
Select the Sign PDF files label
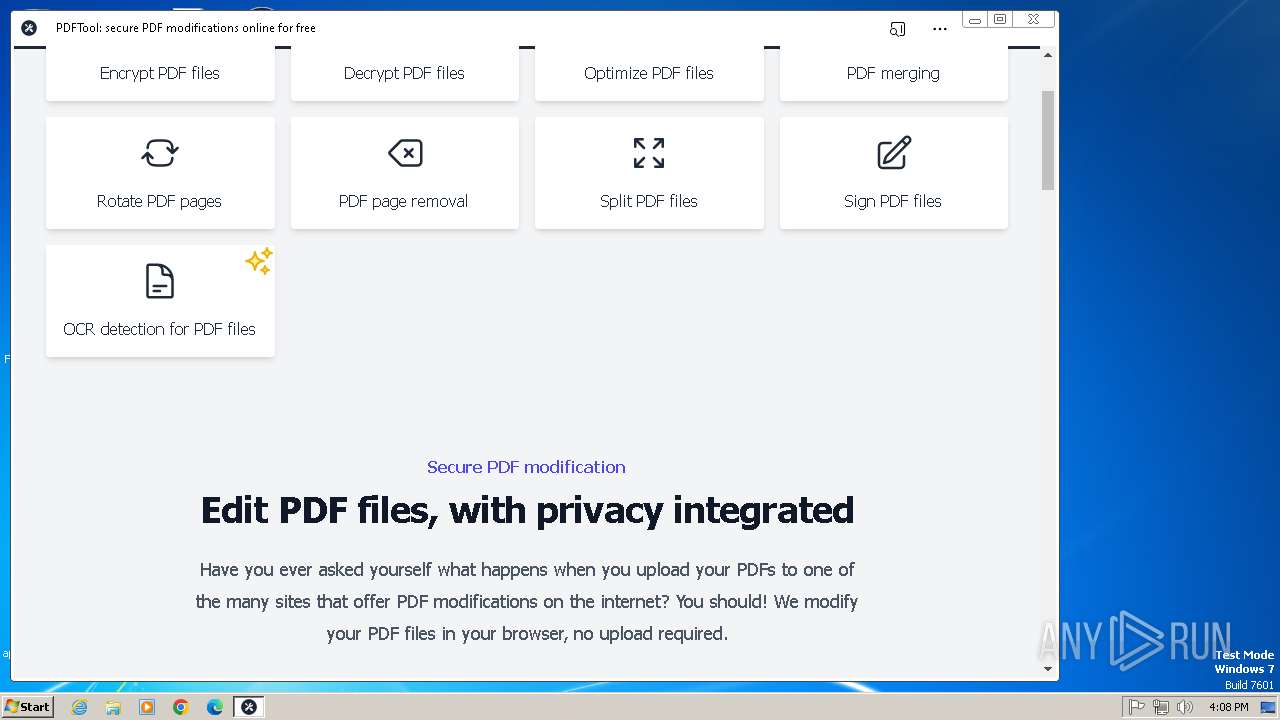[x=893, y=201]
